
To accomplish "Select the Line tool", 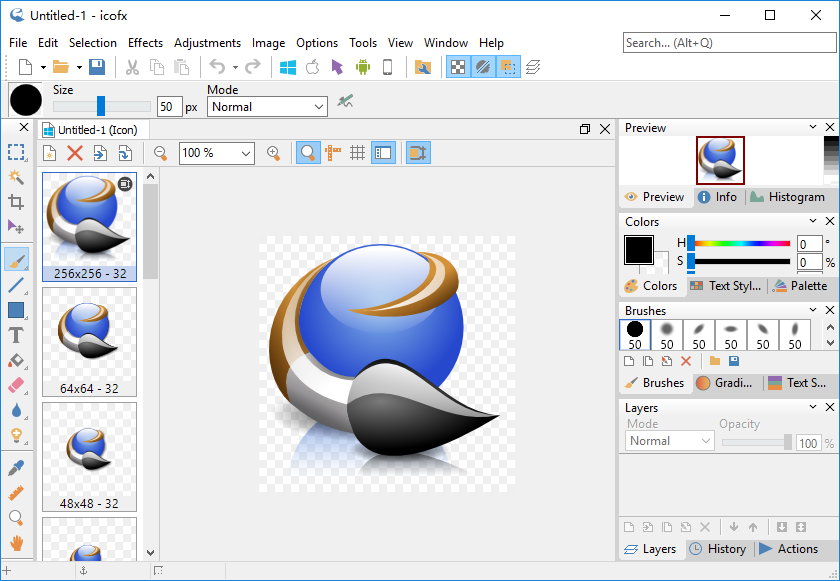I will coord(16,285).
